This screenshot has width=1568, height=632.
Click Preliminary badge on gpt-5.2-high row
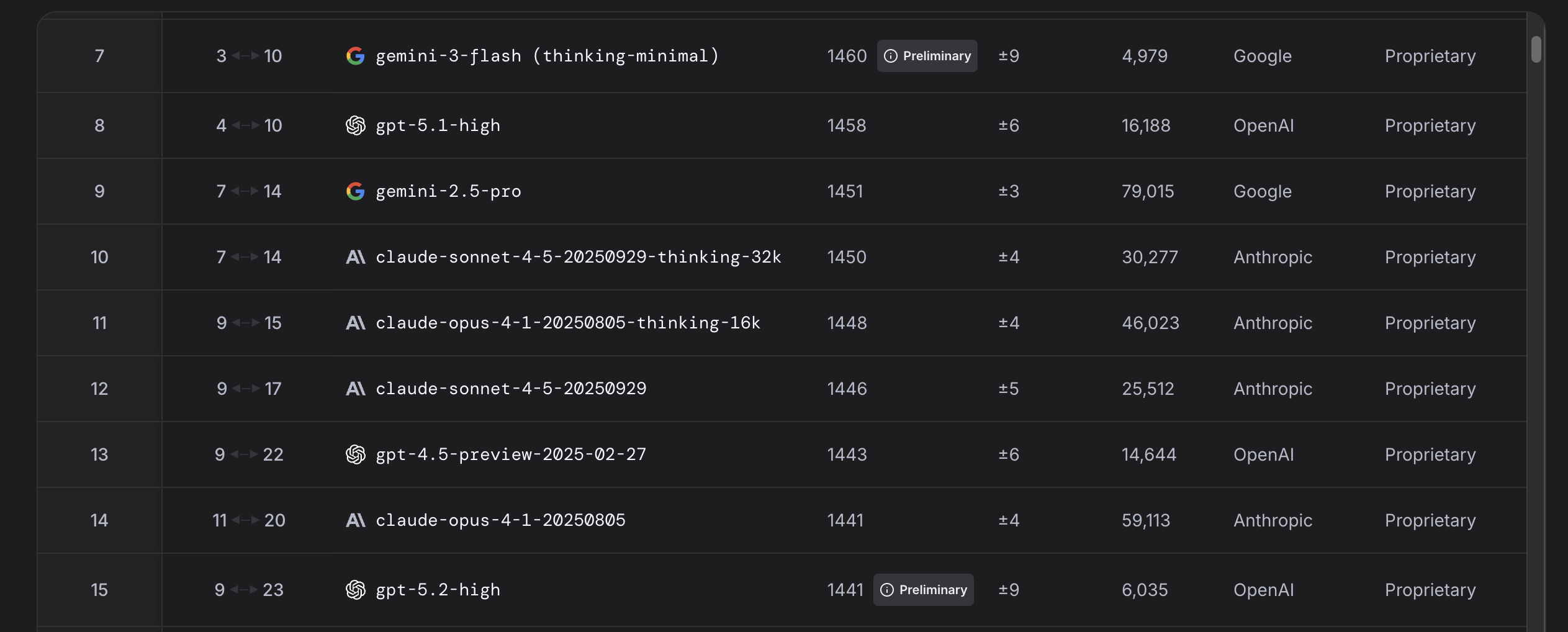tap(923, 590)
